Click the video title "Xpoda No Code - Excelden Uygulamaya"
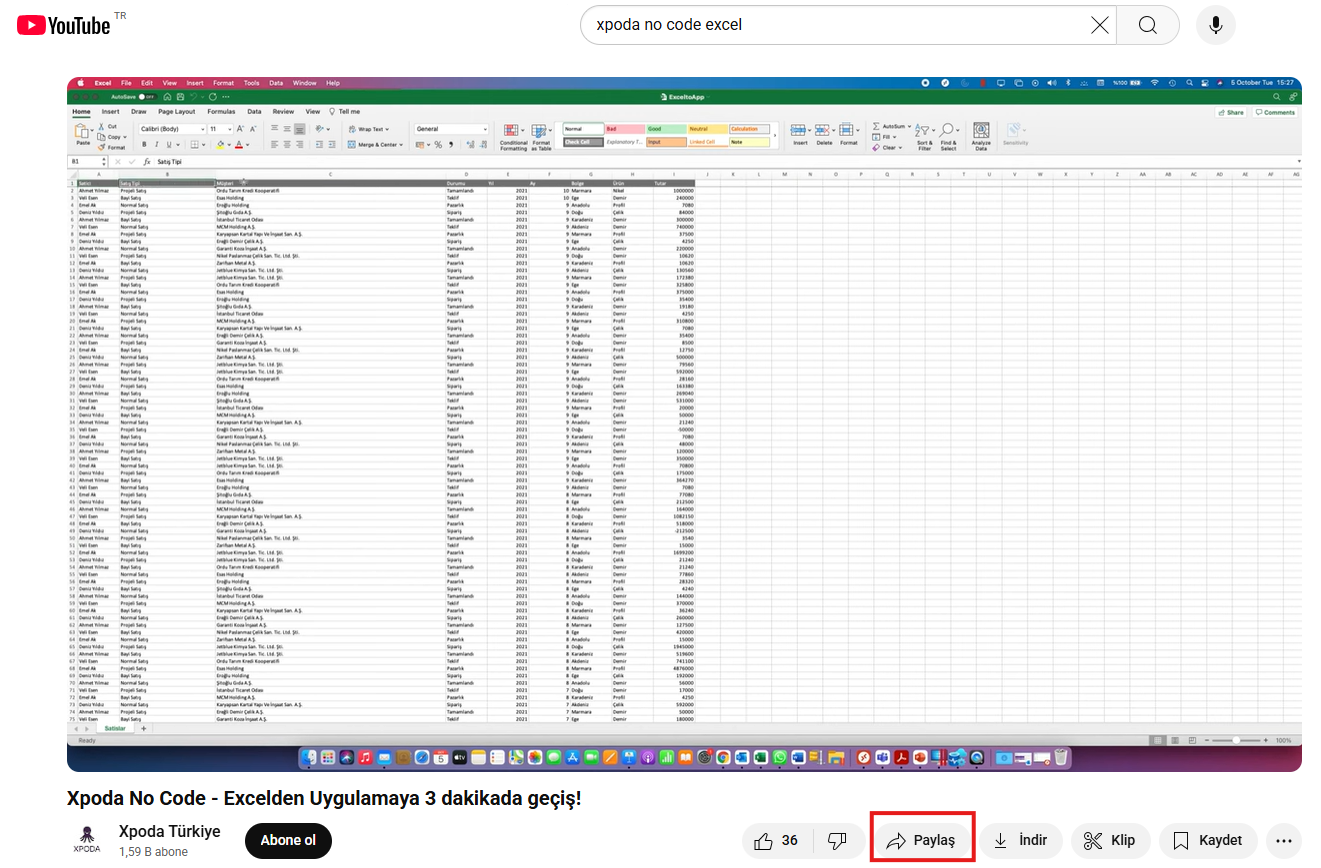 pyautogui.click(x=324, y=799)
